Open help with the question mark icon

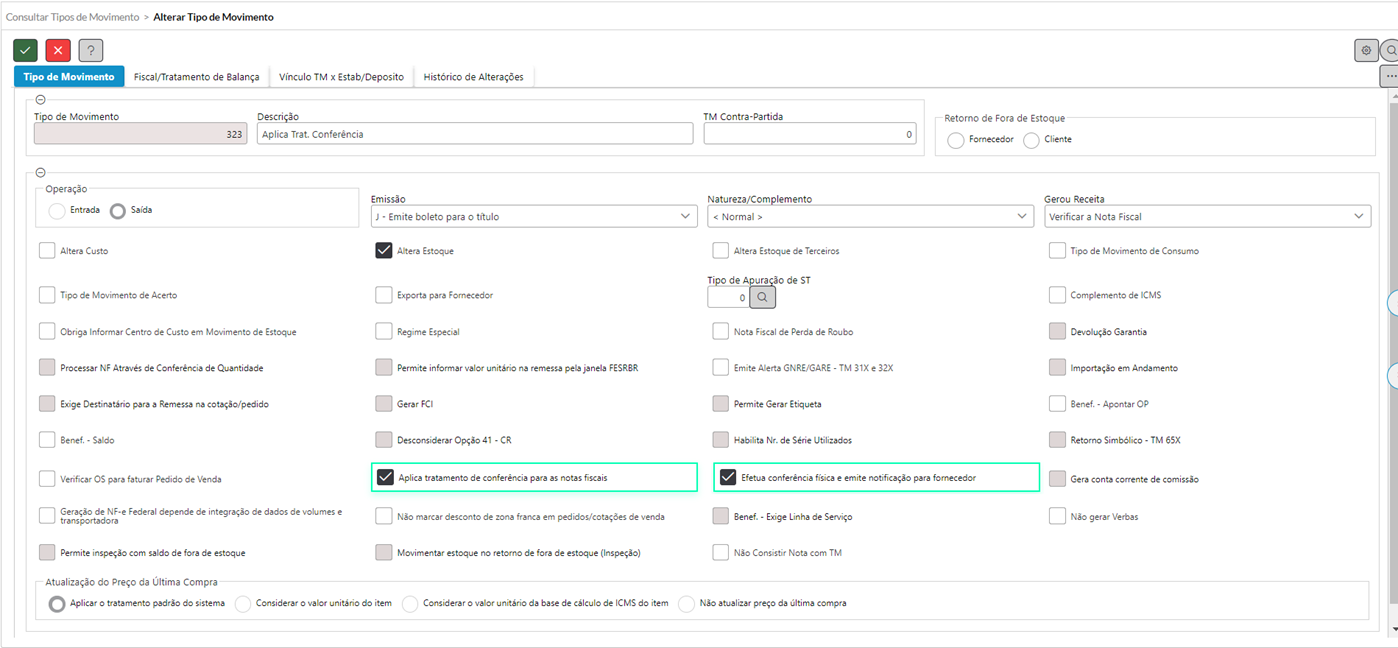click(x=91, y=50)
